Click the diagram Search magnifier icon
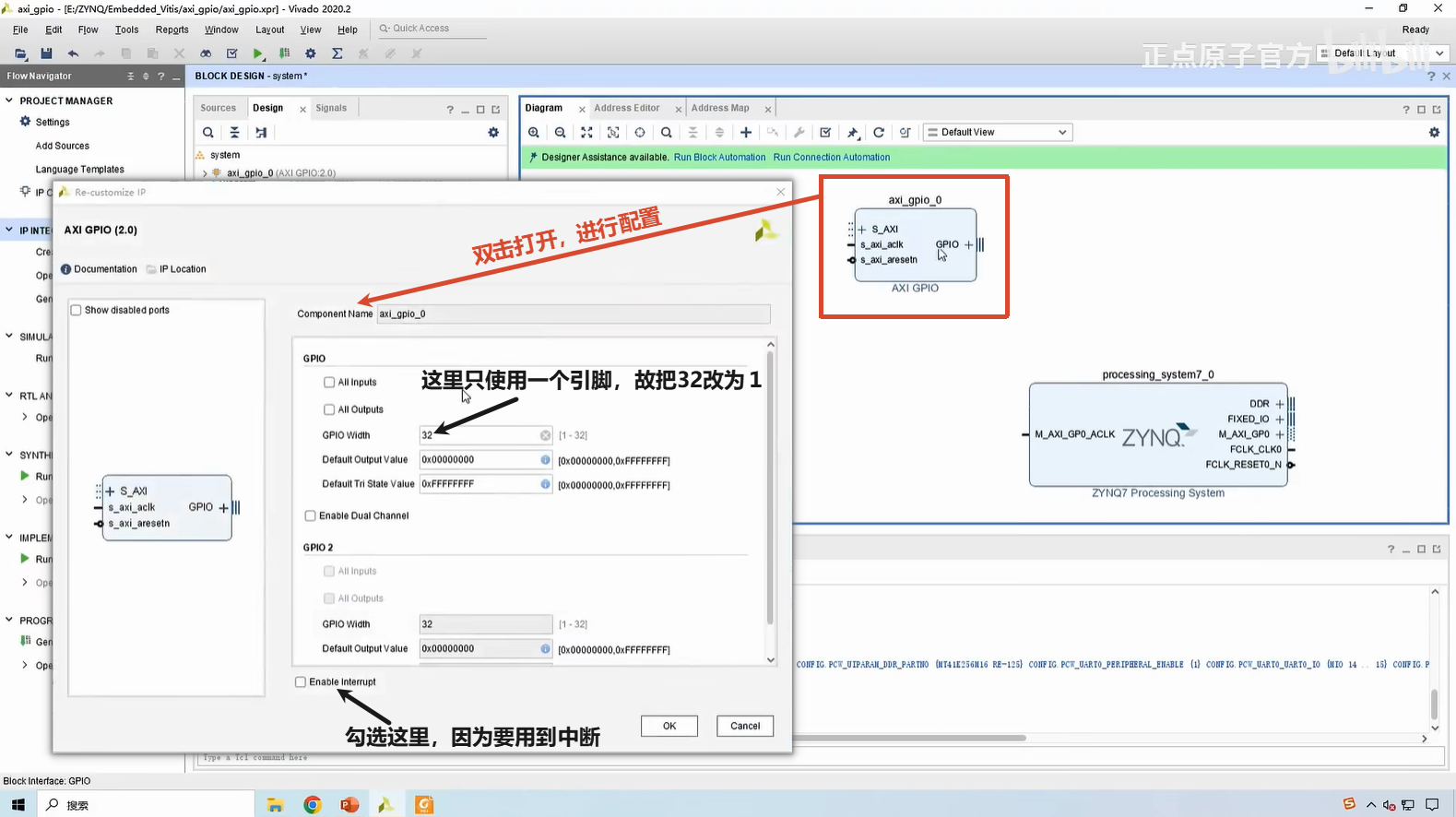The height and width of the screenshot is (817, 1456). [667, 133]
